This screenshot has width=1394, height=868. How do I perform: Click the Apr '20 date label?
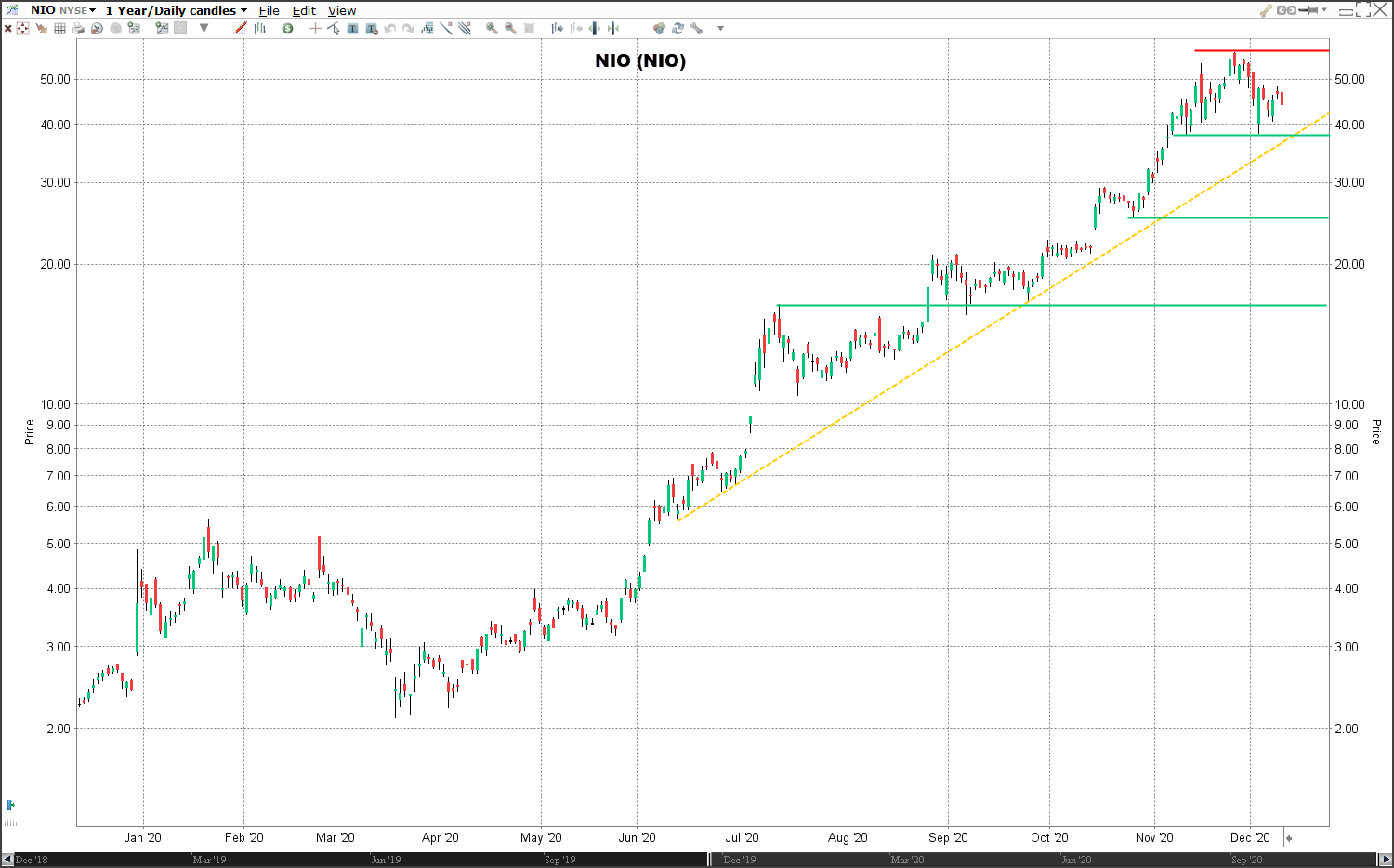click(441, 837)
